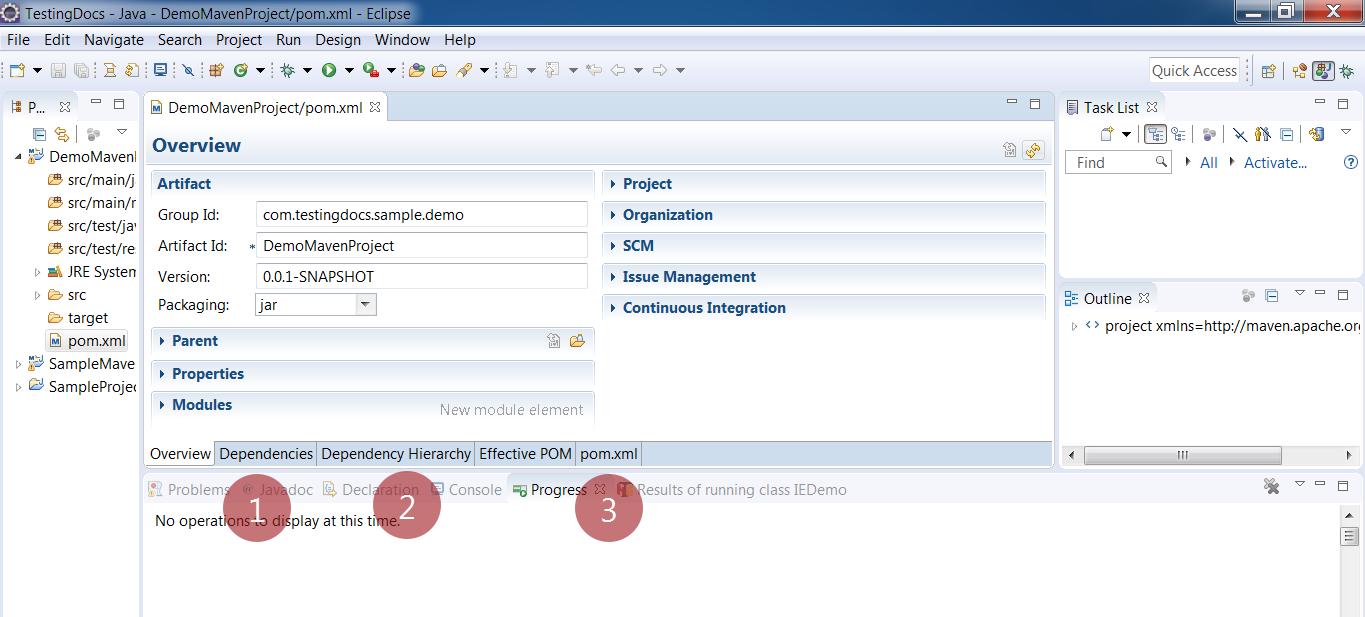Viewport: 1365px width, 617px height.
Task: Select the Java perspective icon
Action: point(1323,71)
